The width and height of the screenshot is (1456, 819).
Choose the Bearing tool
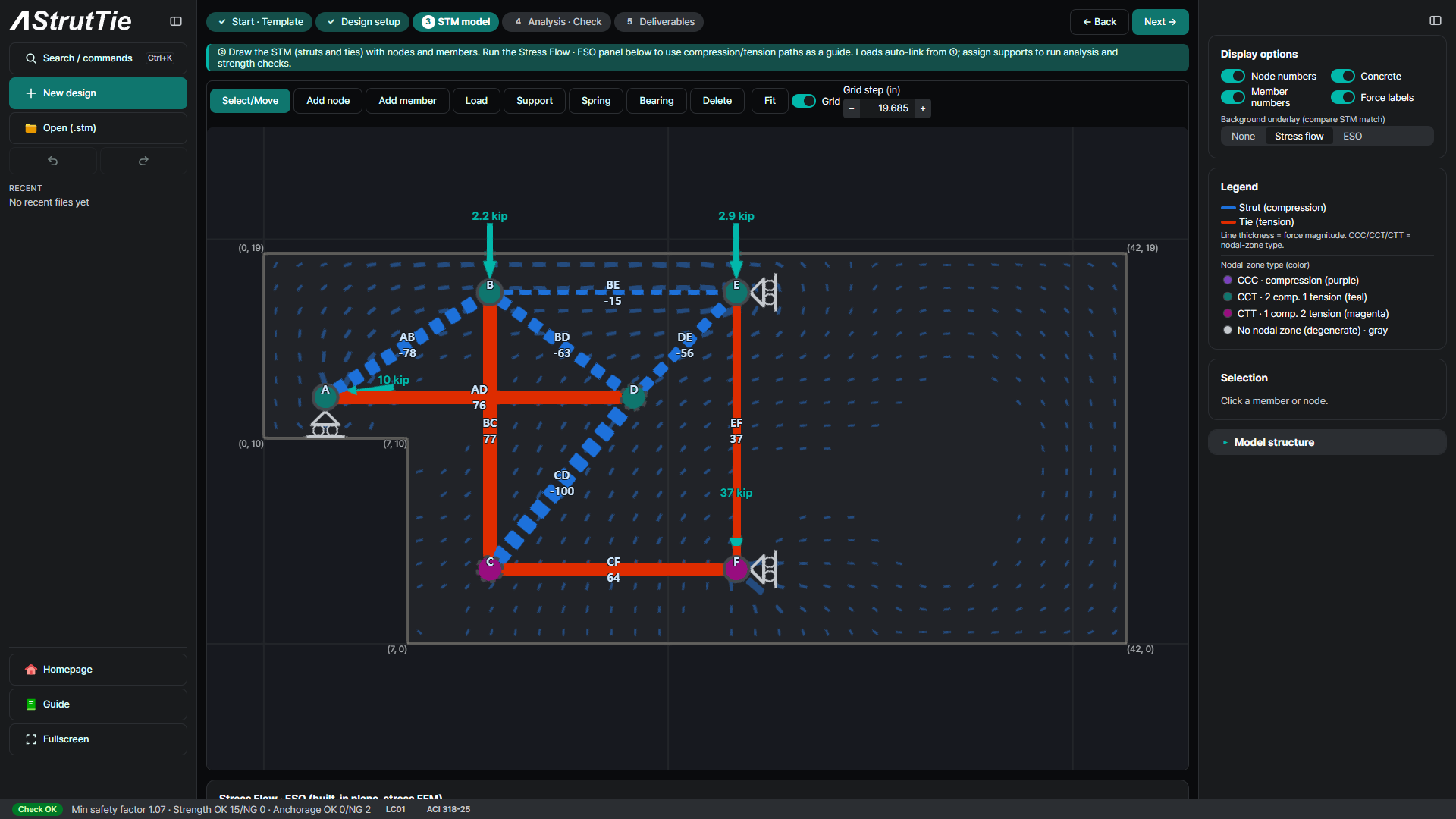click(x=656, y=101)
